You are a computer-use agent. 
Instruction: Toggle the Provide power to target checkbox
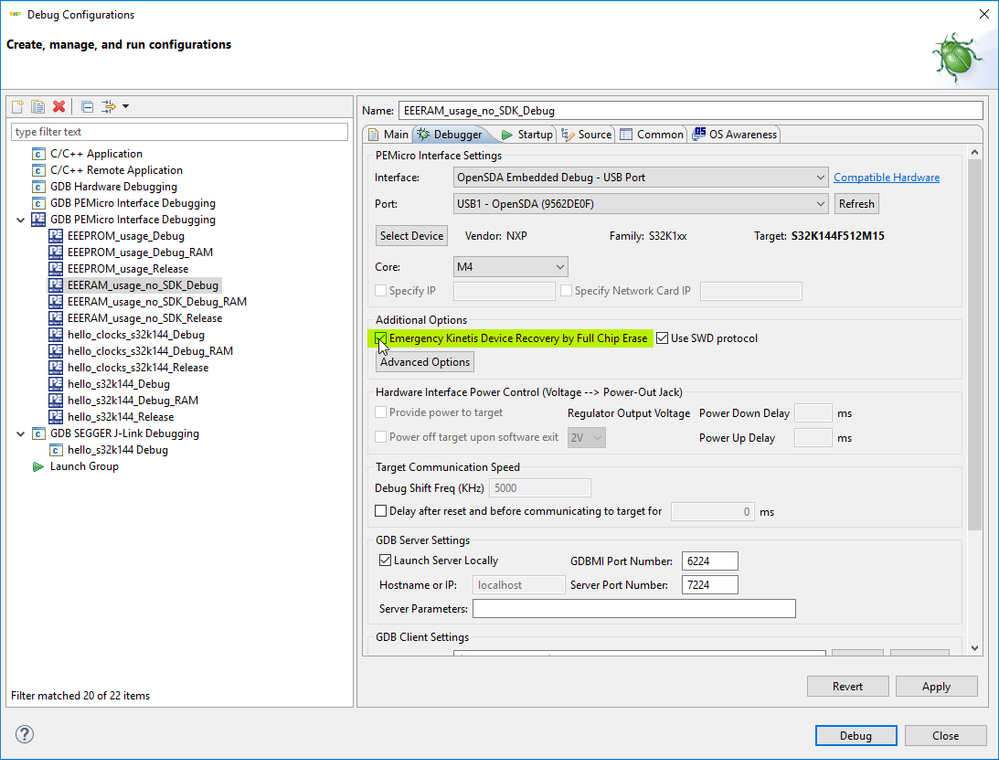coord(381,412)
